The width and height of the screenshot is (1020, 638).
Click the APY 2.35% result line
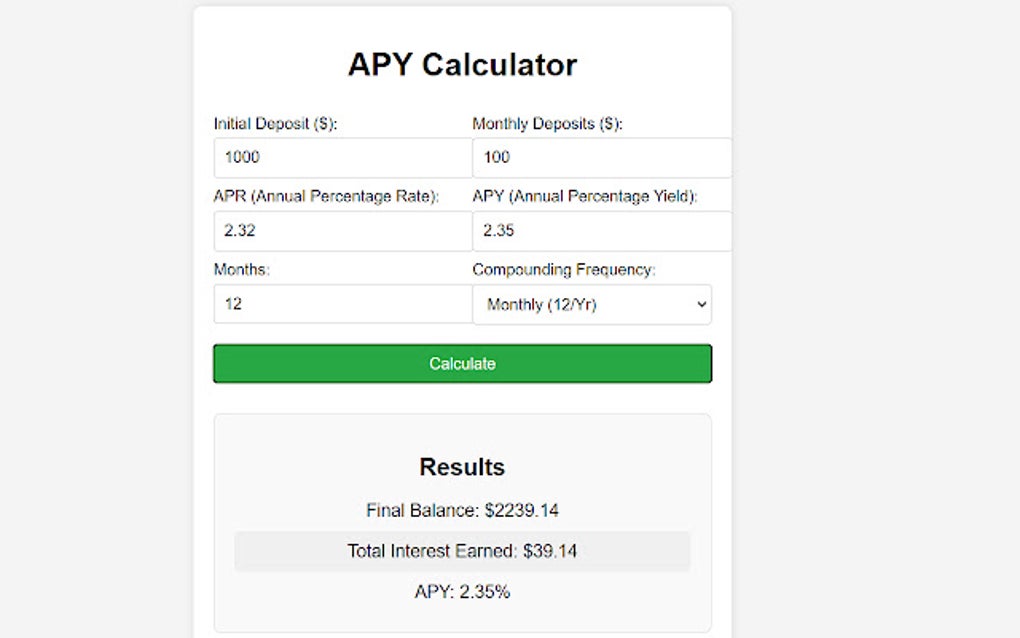click(x=461, y=591)
